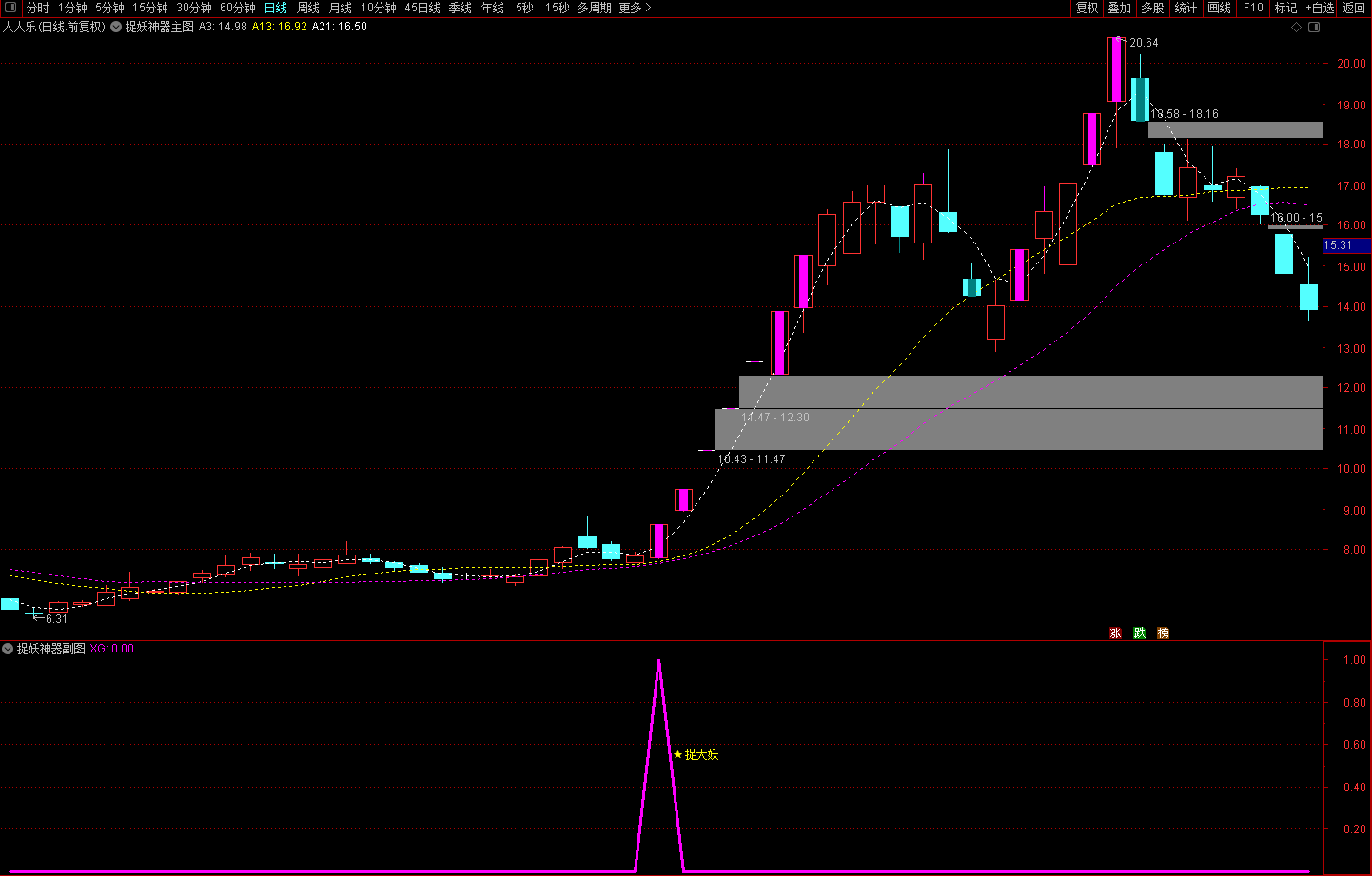Select the 周线 weekly period tab
This screenshot has height=876, width=1372.
coord(308,8)
